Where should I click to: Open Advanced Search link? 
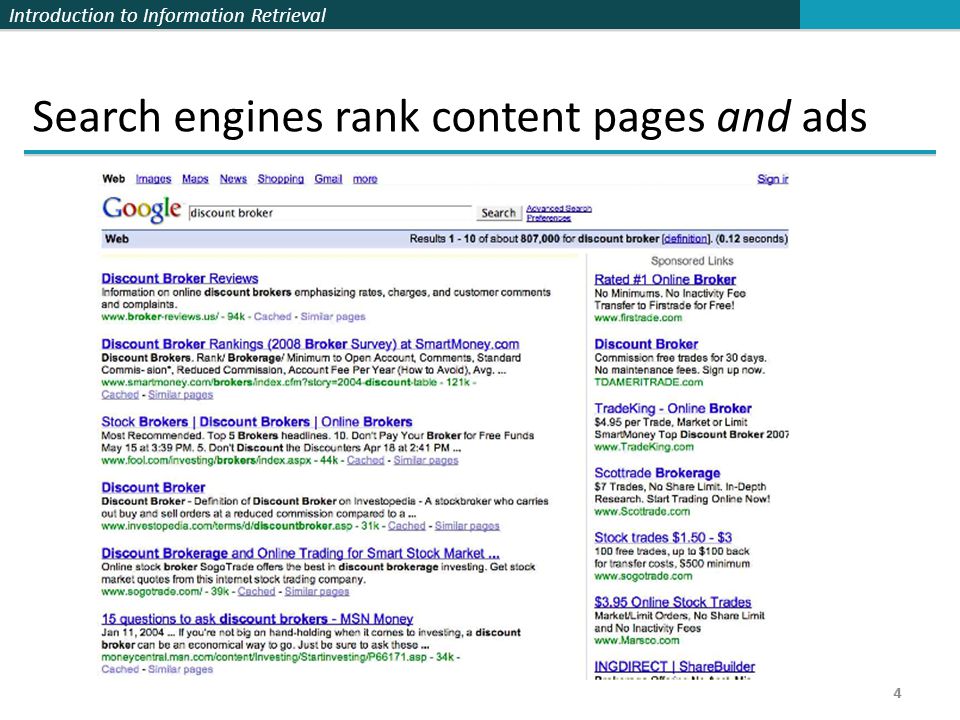[x=559, y=208]
